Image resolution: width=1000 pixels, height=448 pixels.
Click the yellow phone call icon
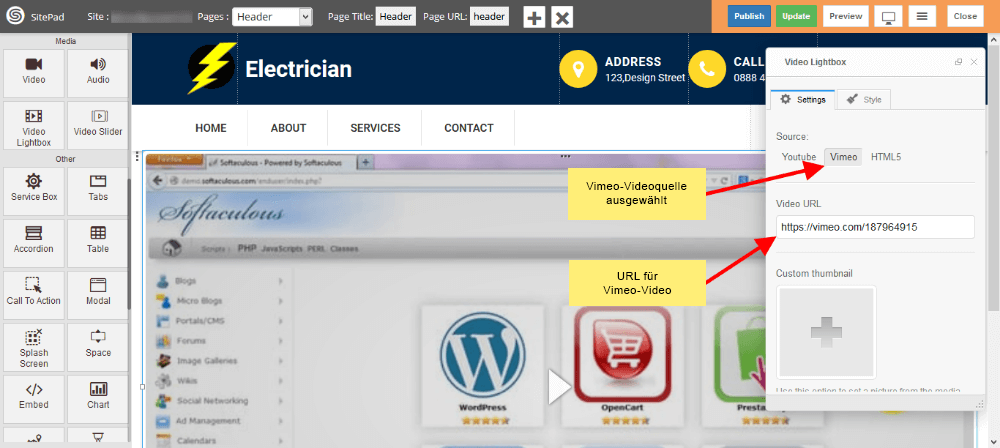pyautogui.click(x=707, y=69)
